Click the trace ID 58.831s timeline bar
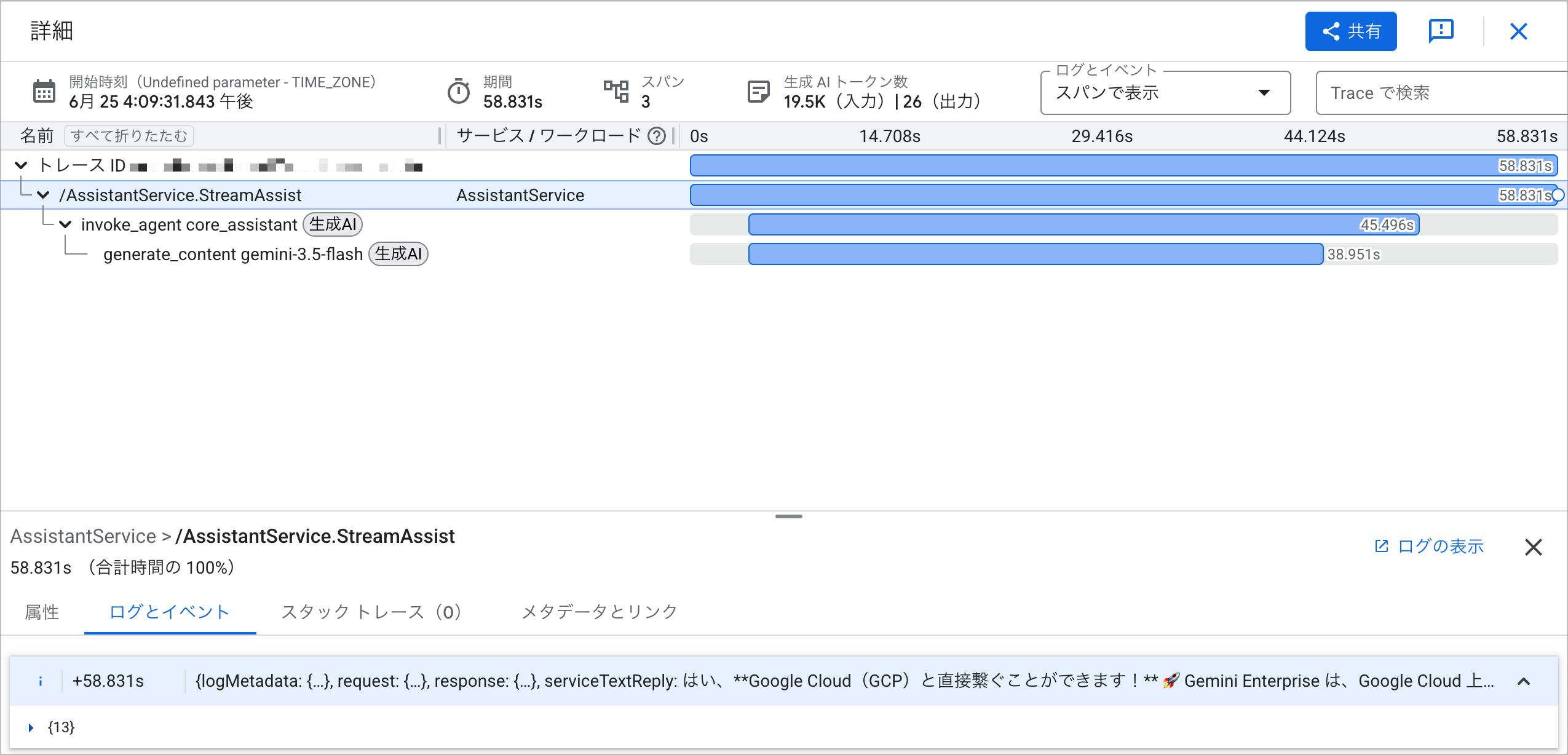The height and width of the screenshot is (755, 1568). point(1123,165)
